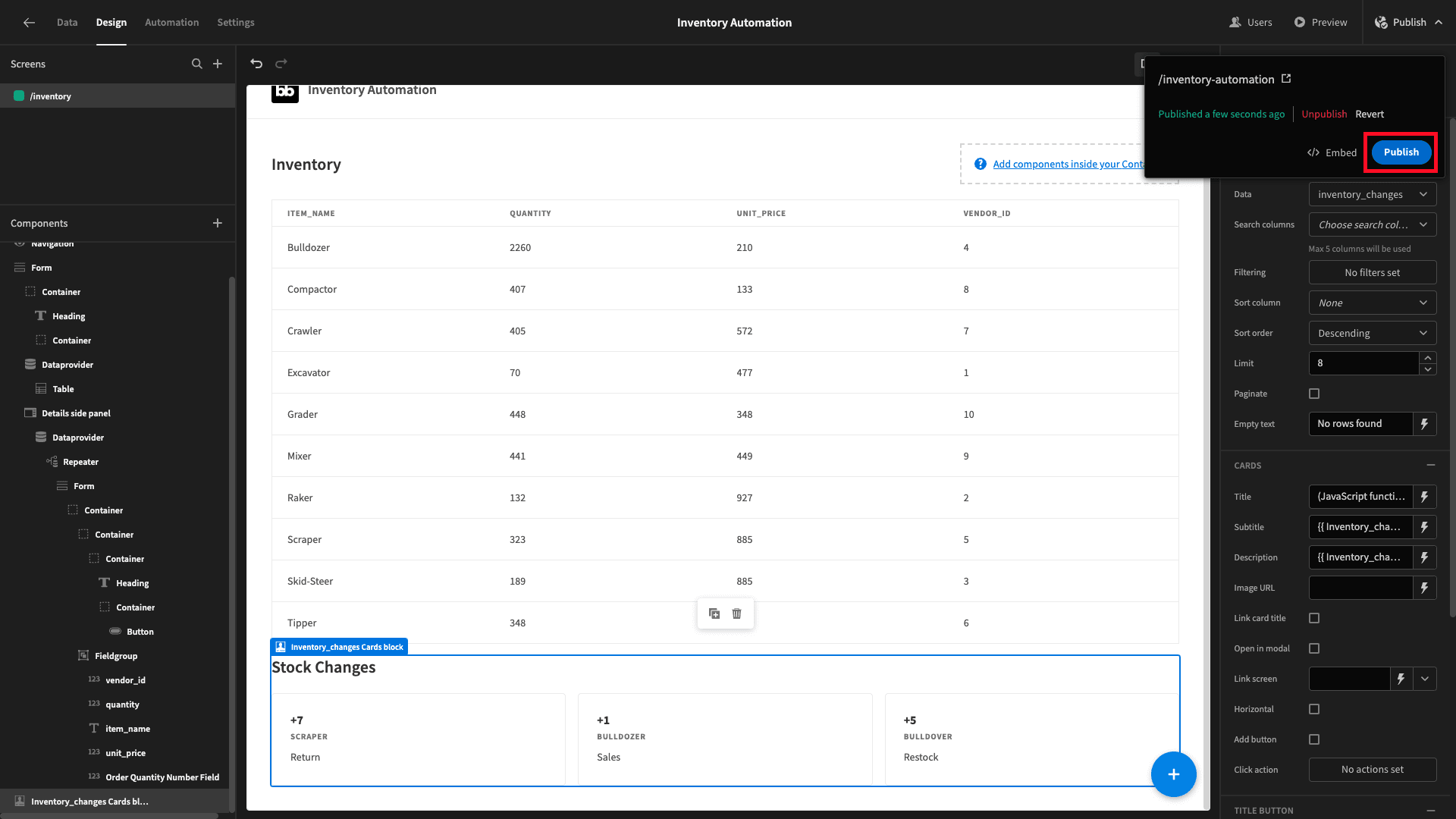Viewport: 1456px width, 819px height.
Task: Click the No actions set button
Action: coord(1373,770)
